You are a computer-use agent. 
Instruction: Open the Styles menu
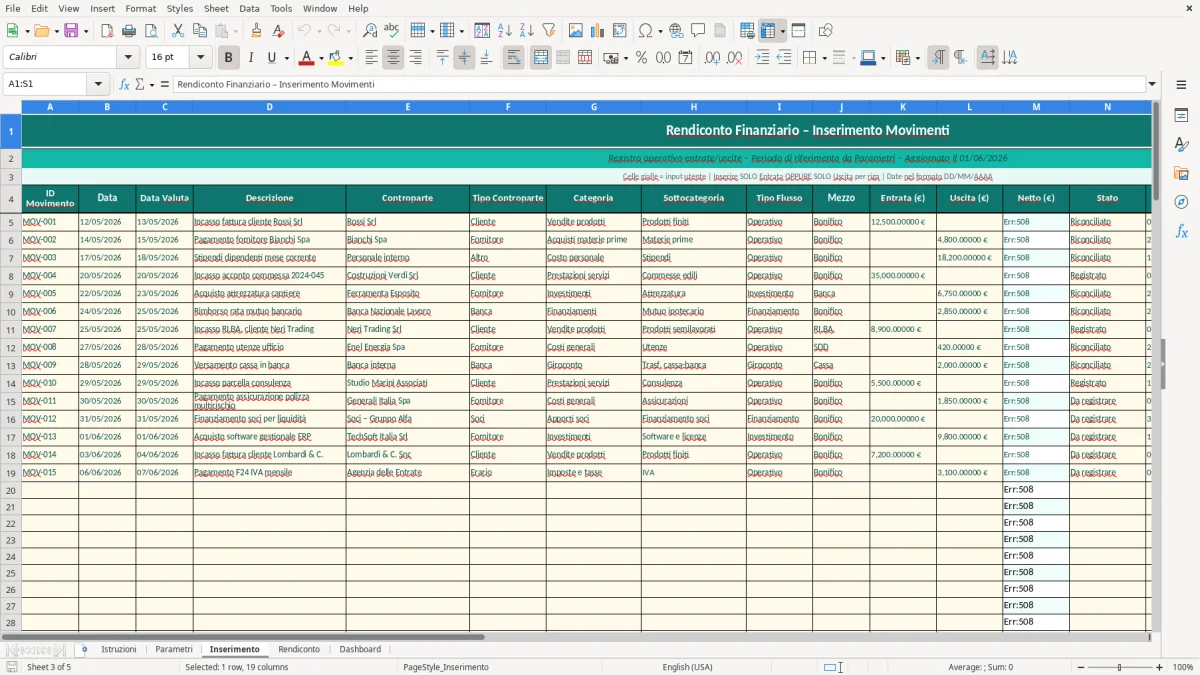point(180,8)
